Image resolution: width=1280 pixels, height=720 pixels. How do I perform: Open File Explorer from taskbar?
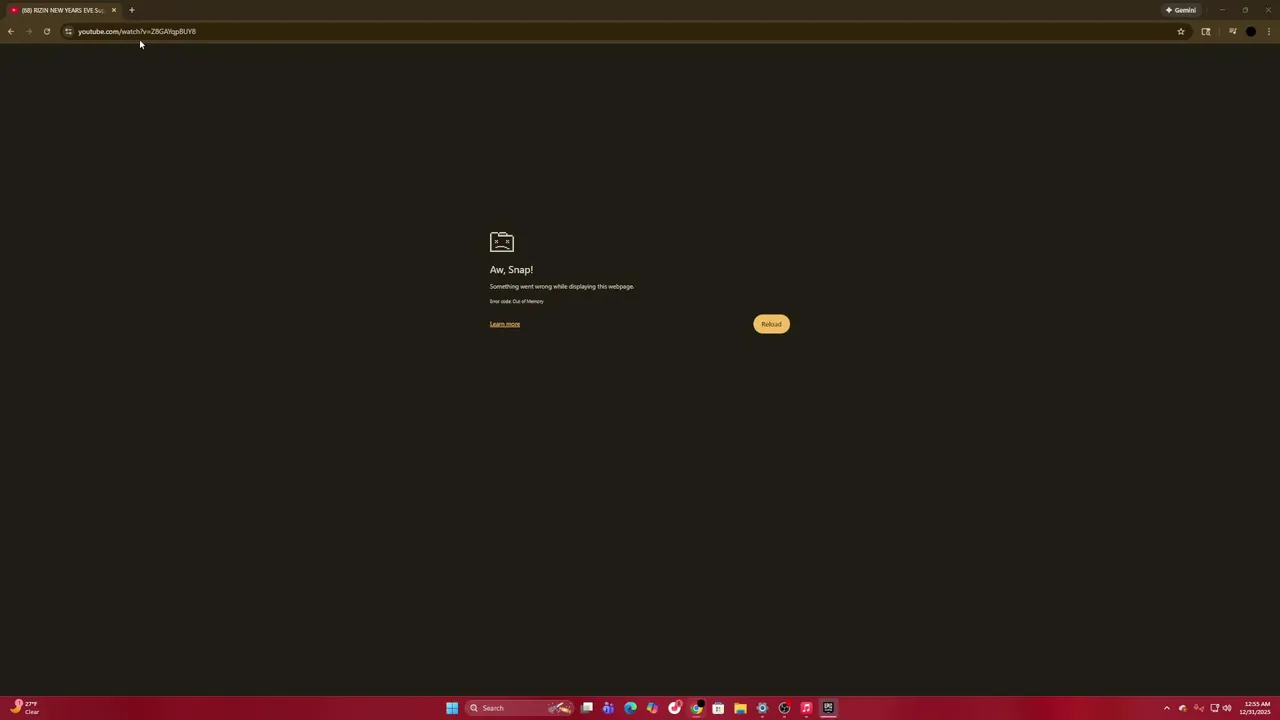coord(740,708)
